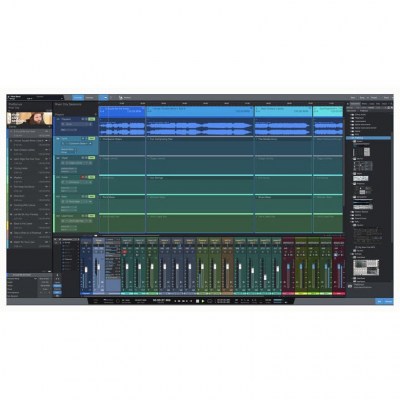This screenshot has width=400, height=400.
Task: Select the highlighted blue folder row in the browser
Action: 368,138
